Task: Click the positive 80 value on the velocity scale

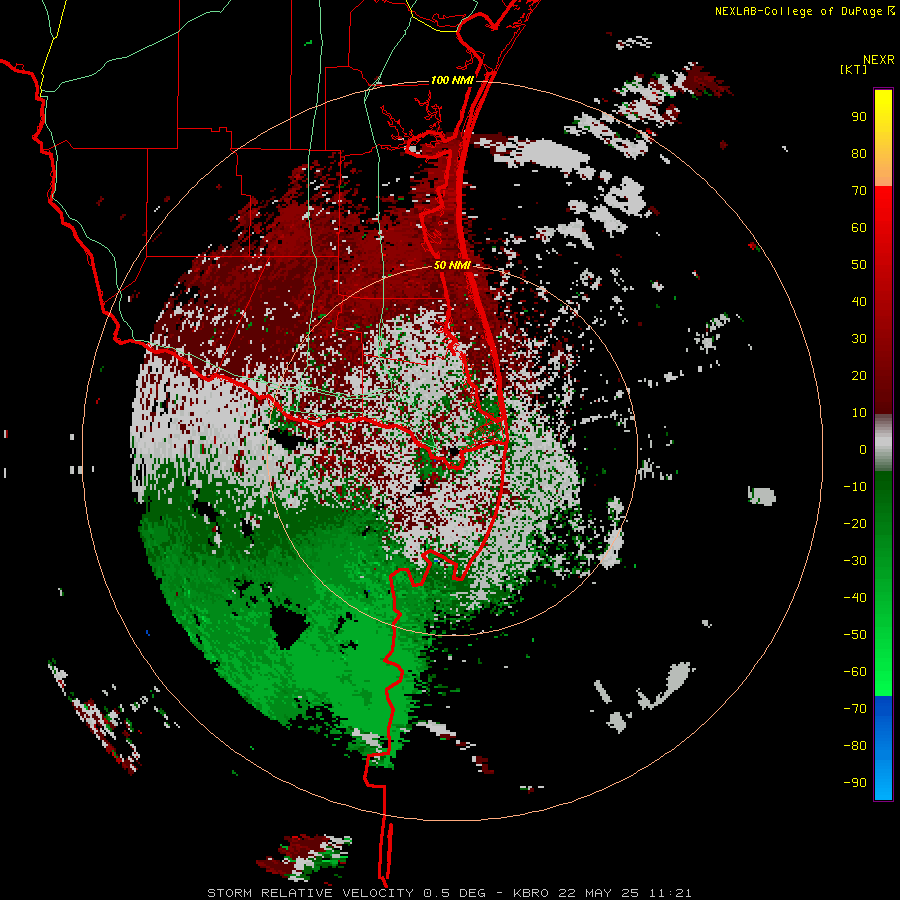Action: coord(859,154)
